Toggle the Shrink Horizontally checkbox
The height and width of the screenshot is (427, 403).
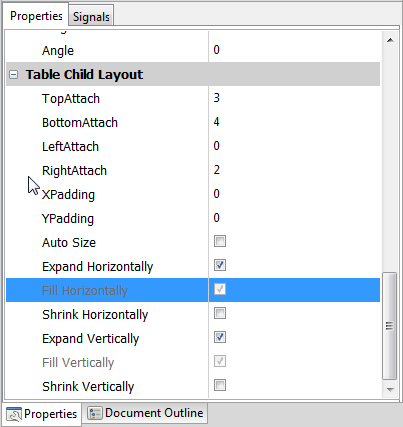[x=220, y=313]
